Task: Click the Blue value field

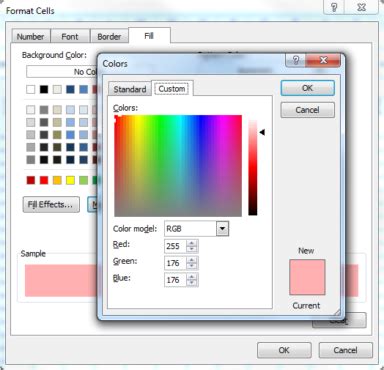Action: [175, 280]
